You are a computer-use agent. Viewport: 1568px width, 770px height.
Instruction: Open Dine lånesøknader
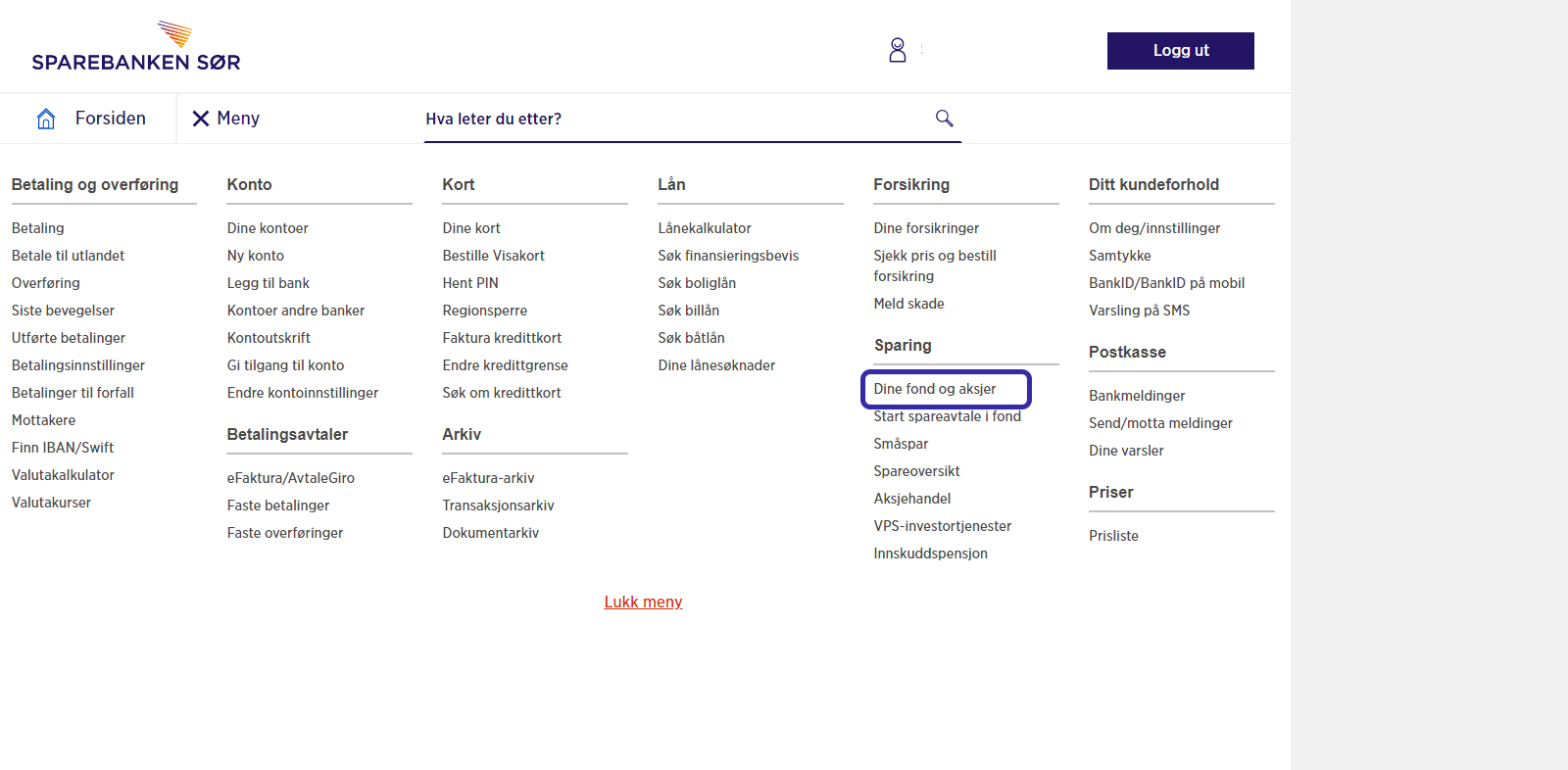716,365
